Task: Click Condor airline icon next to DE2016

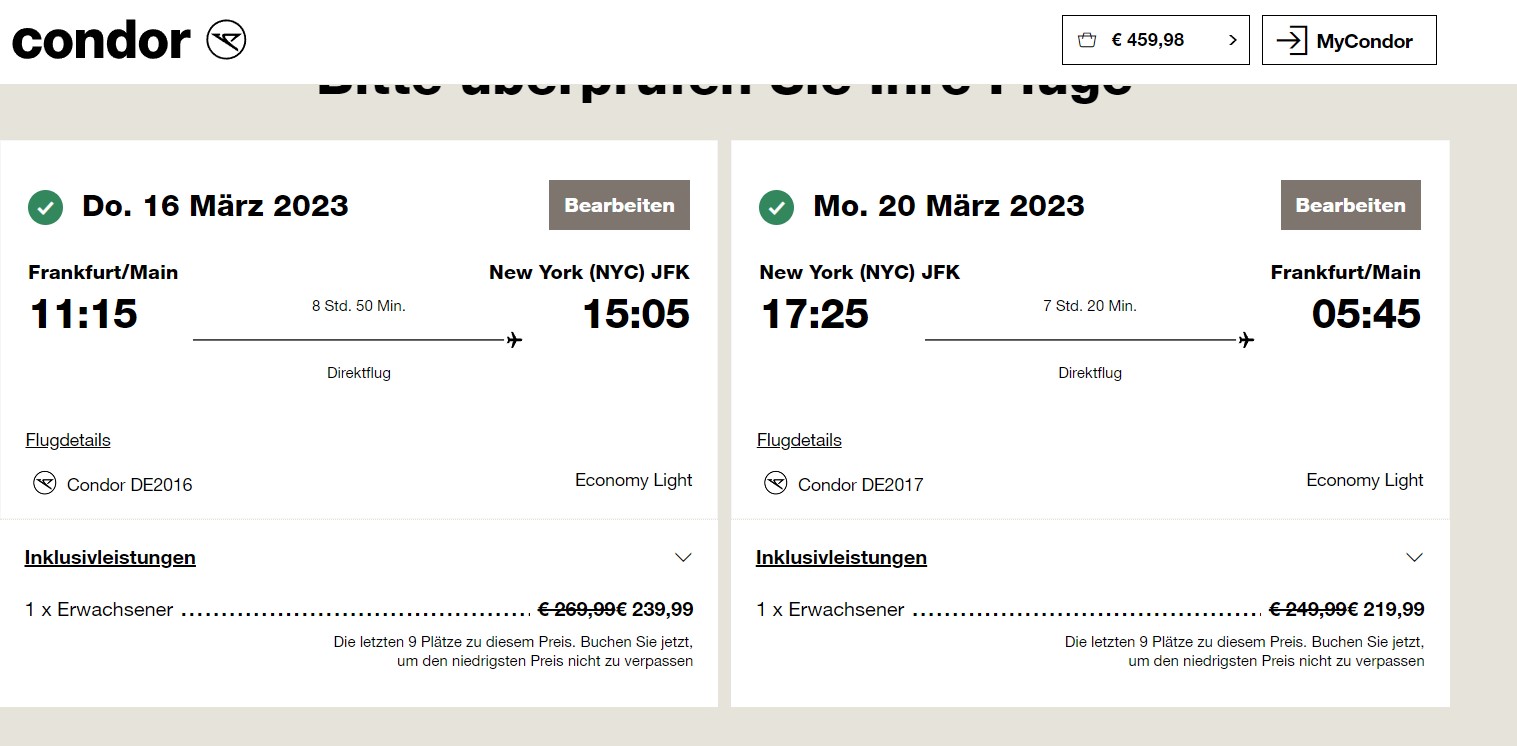Action: pos(44,484)
